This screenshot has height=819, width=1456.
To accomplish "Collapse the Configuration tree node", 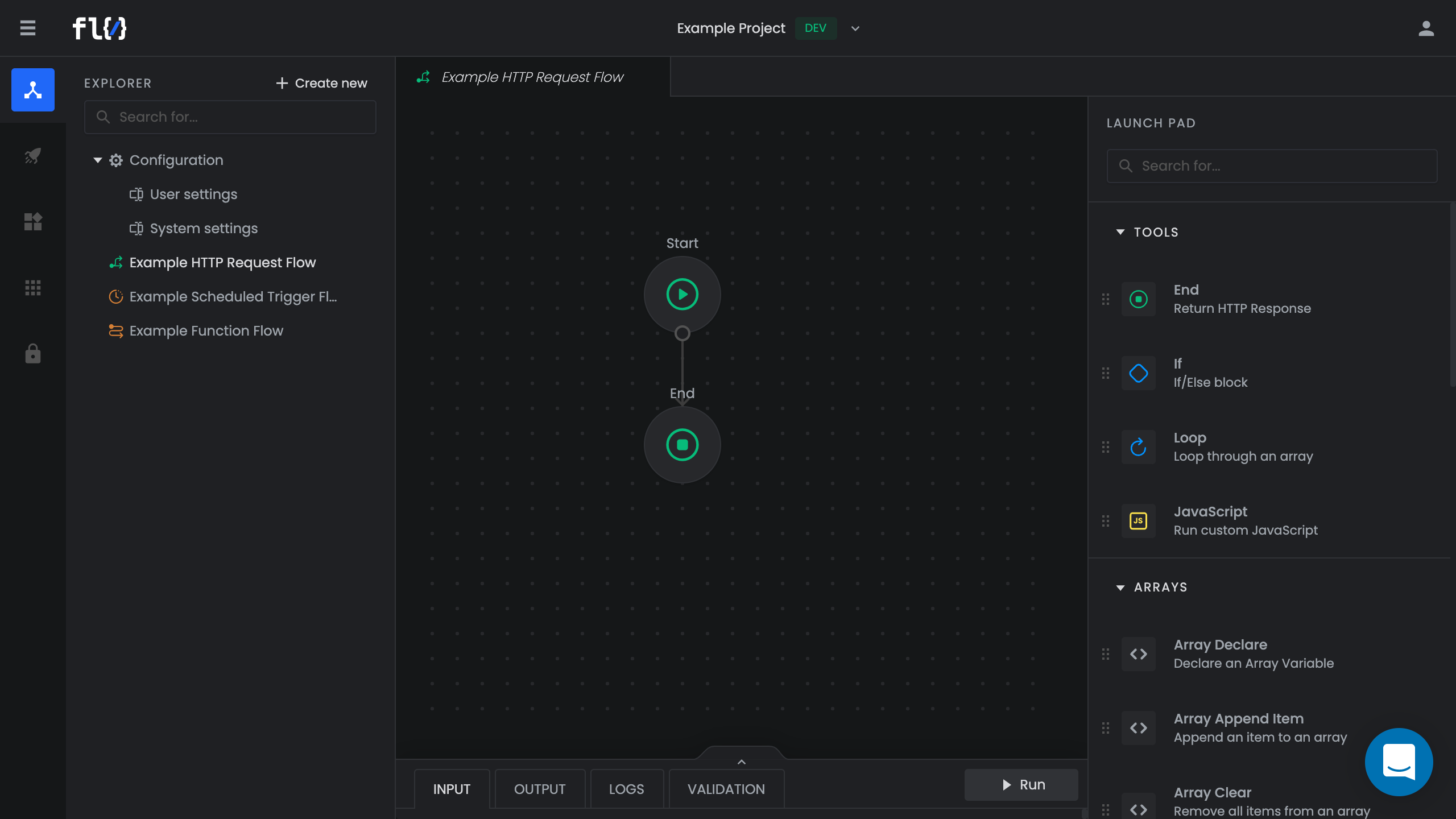I will click(x=98, y=160).
